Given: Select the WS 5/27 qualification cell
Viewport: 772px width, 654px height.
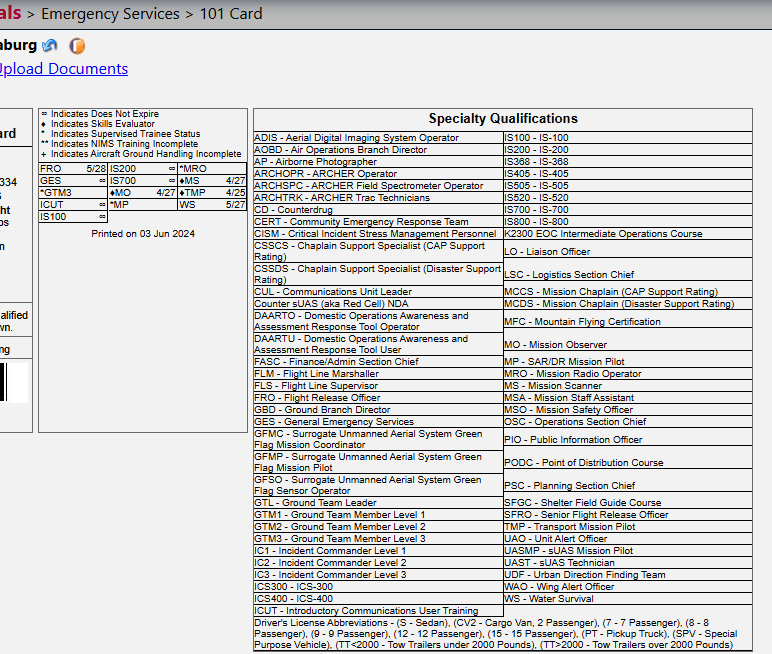Looking at the screenshot, I should point(212,205).
